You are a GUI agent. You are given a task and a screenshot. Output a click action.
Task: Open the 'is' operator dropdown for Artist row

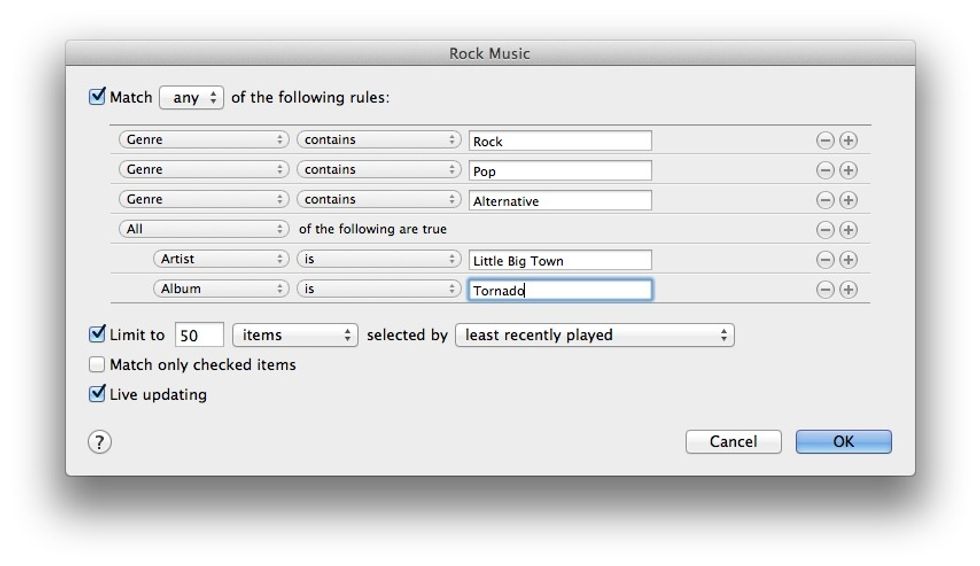coord(379,259)
